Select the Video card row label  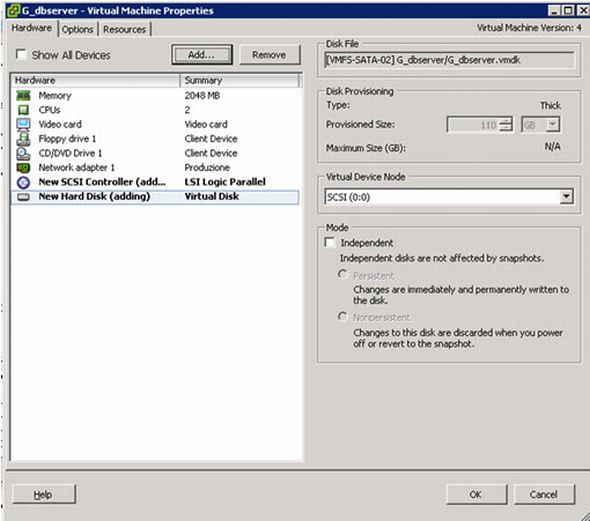[60, 124]
